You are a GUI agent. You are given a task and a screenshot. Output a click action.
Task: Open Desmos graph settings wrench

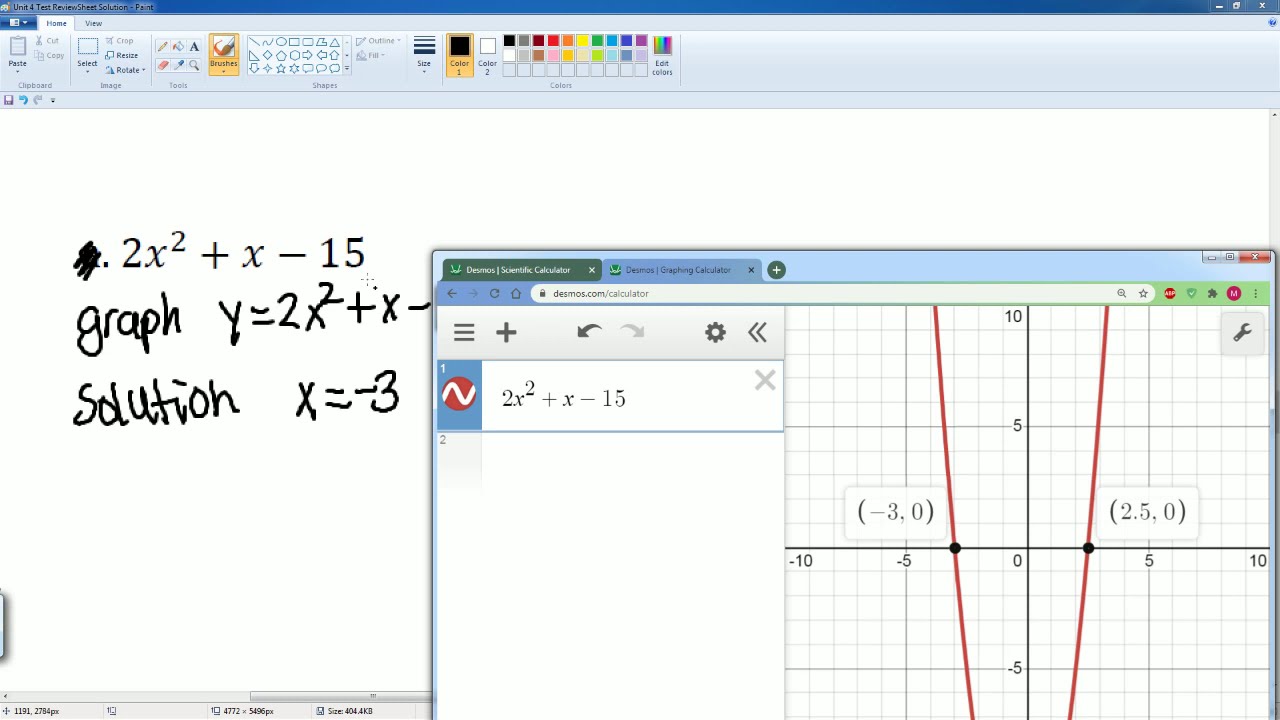point(1242,334)
